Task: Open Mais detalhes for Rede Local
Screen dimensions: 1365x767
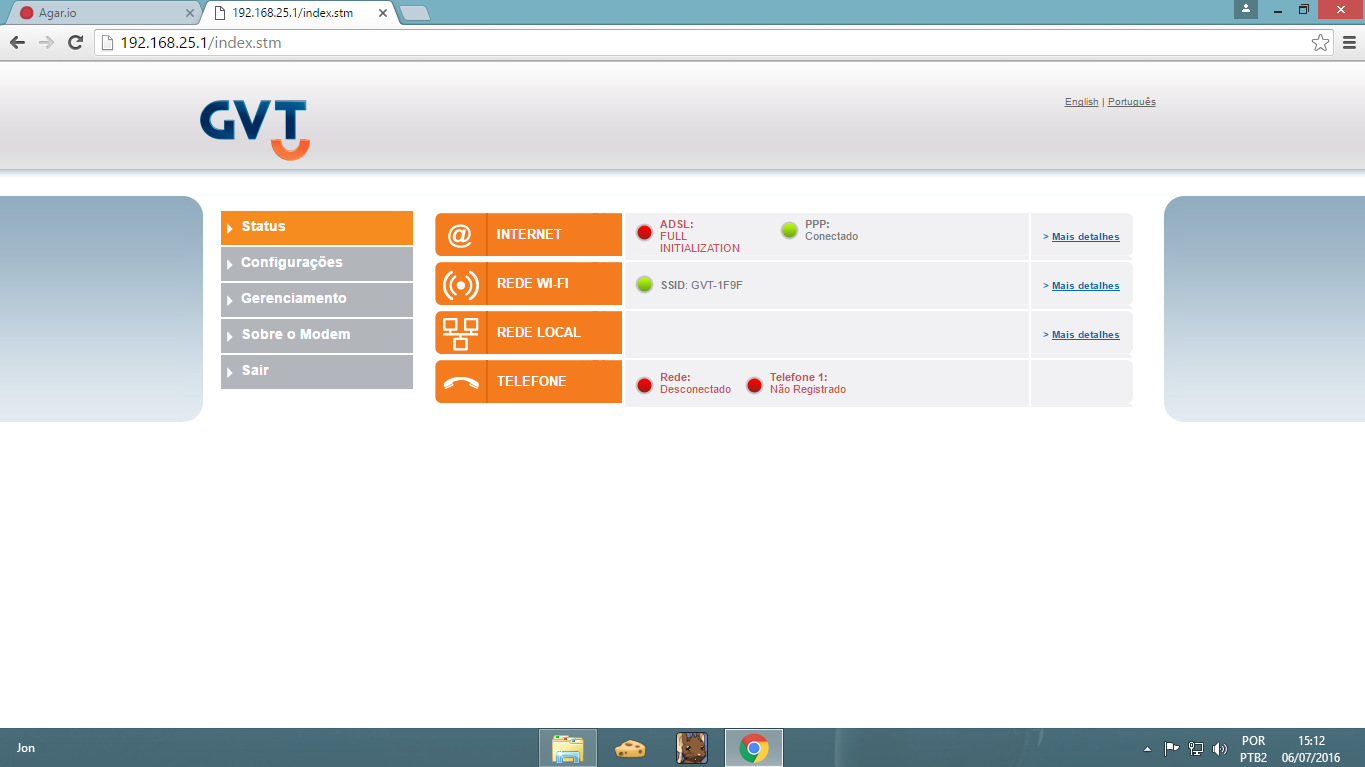Action: [x=1085, y=335]
